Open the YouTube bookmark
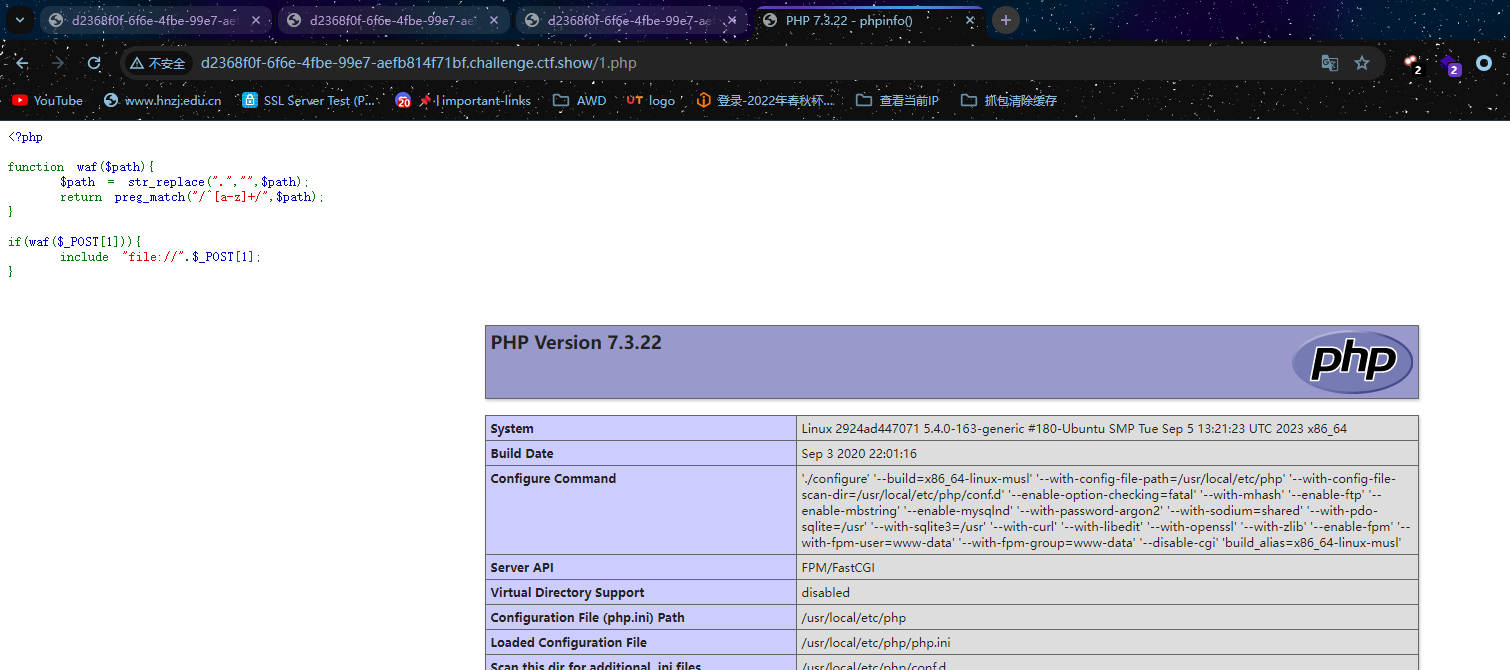1510x670 pixels. [x=47, y=100]
